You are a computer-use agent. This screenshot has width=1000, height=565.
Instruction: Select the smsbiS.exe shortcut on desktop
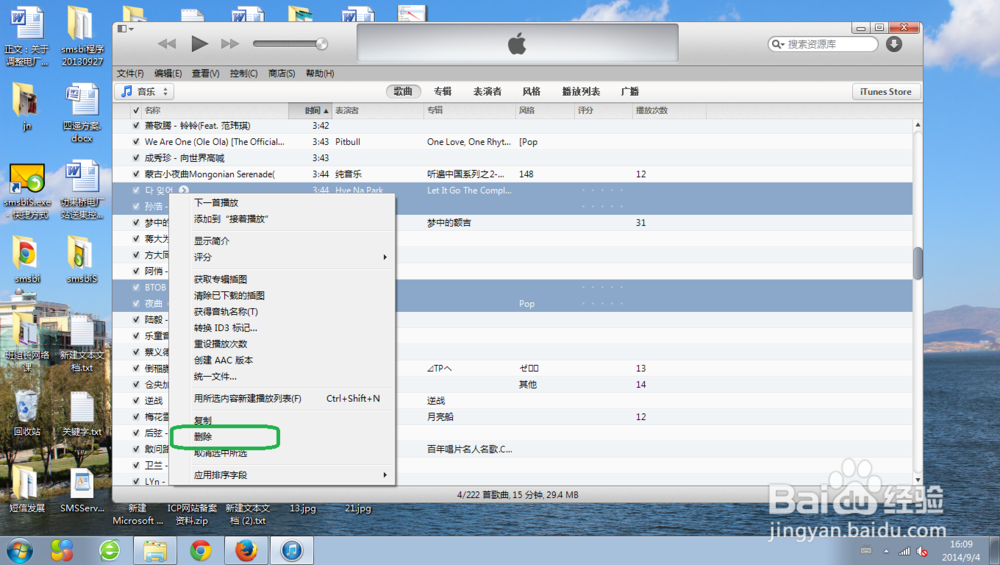pos(27,190)
